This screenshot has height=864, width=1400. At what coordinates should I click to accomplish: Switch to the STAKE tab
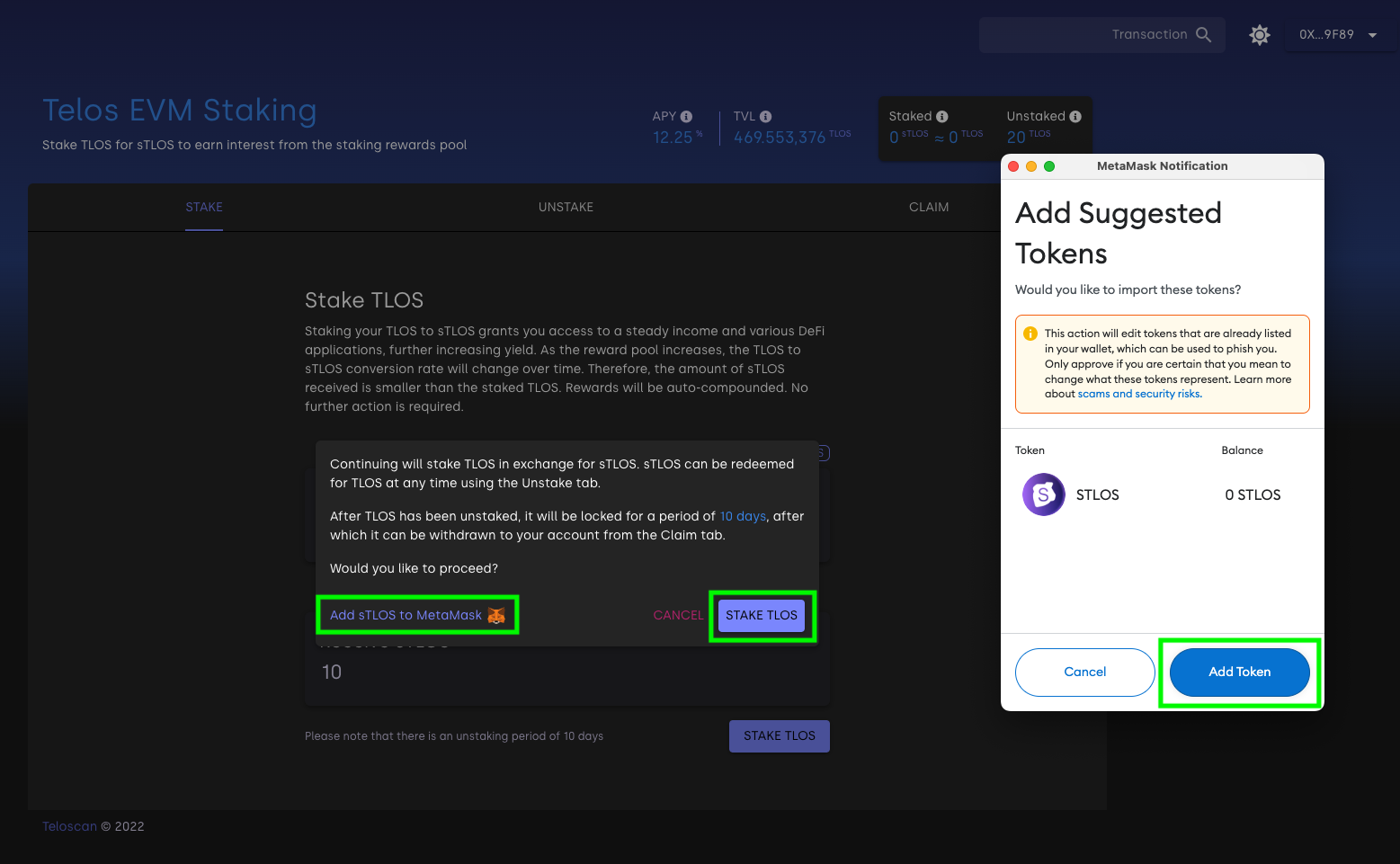(204, 208)
